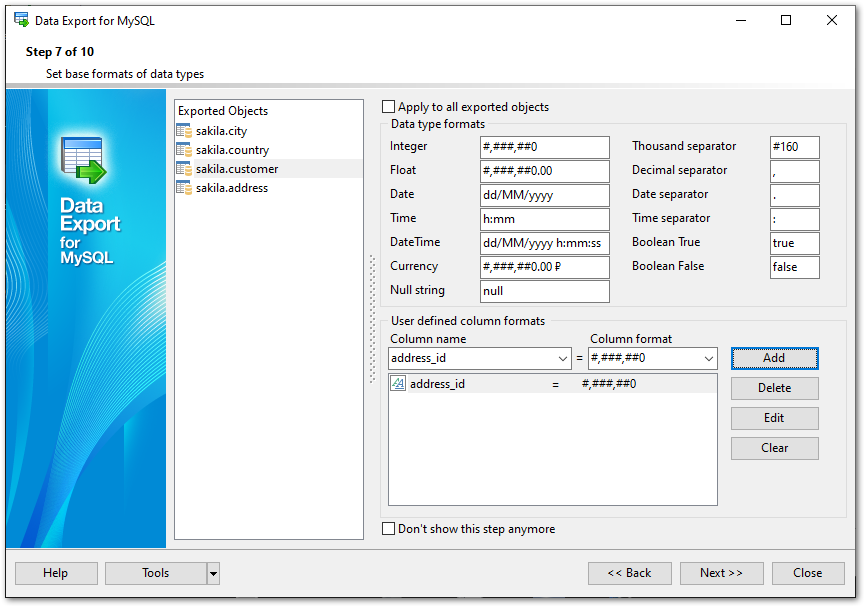
Task: Open the Column name dropdown
Action: click(x=563, y=359)
